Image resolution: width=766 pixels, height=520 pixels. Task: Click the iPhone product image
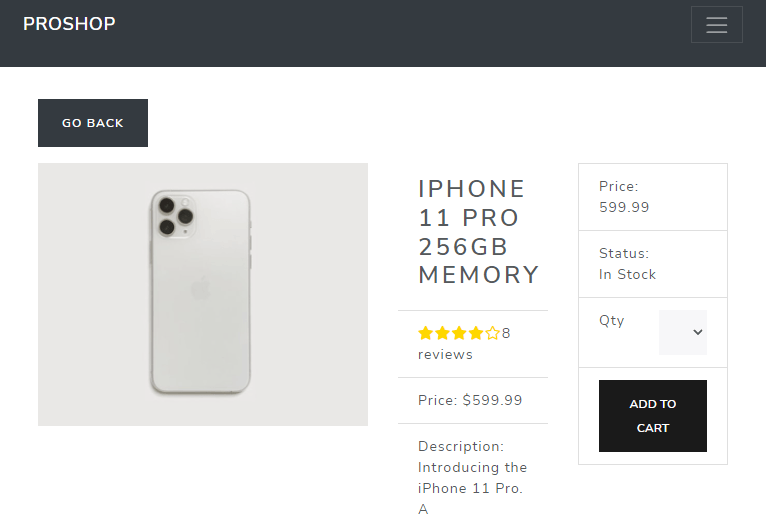tap(203, 294)
